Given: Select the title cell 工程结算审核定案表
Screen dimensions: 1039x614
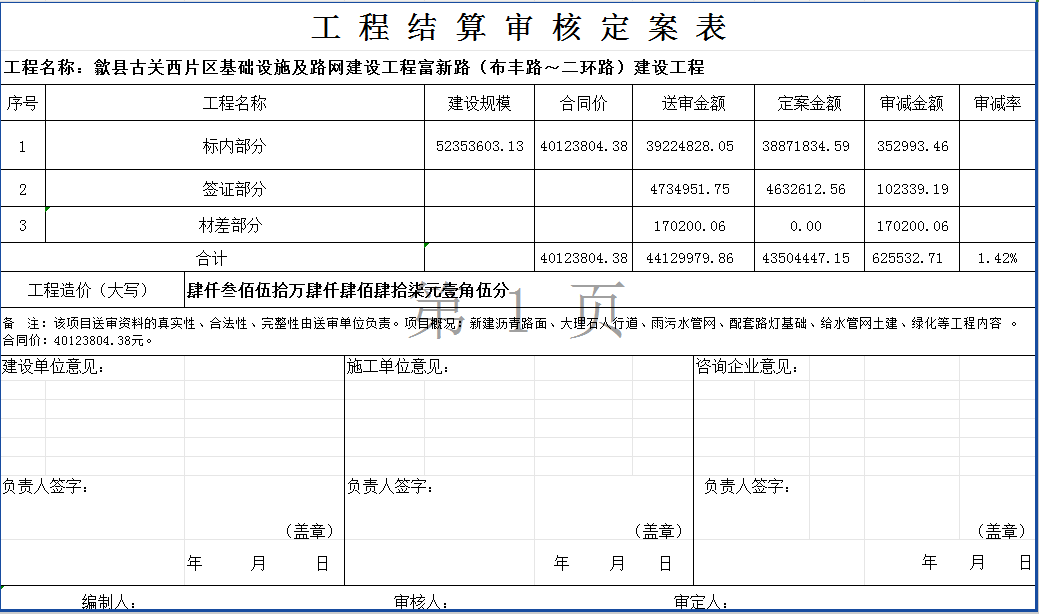Looking at the screenshot, I should [x=518, y=27].
